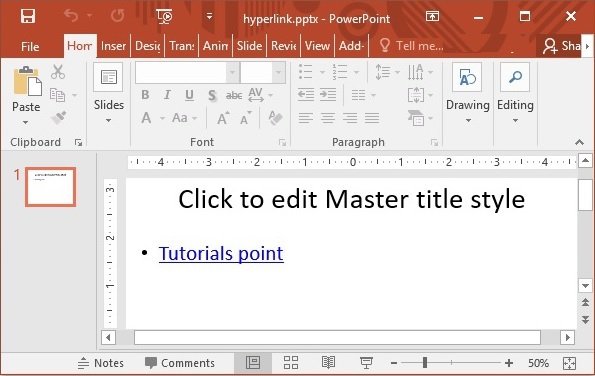This screenshot has height=376, width=595.
Task: Undo the last action
Action: click(x=71, y=16)
